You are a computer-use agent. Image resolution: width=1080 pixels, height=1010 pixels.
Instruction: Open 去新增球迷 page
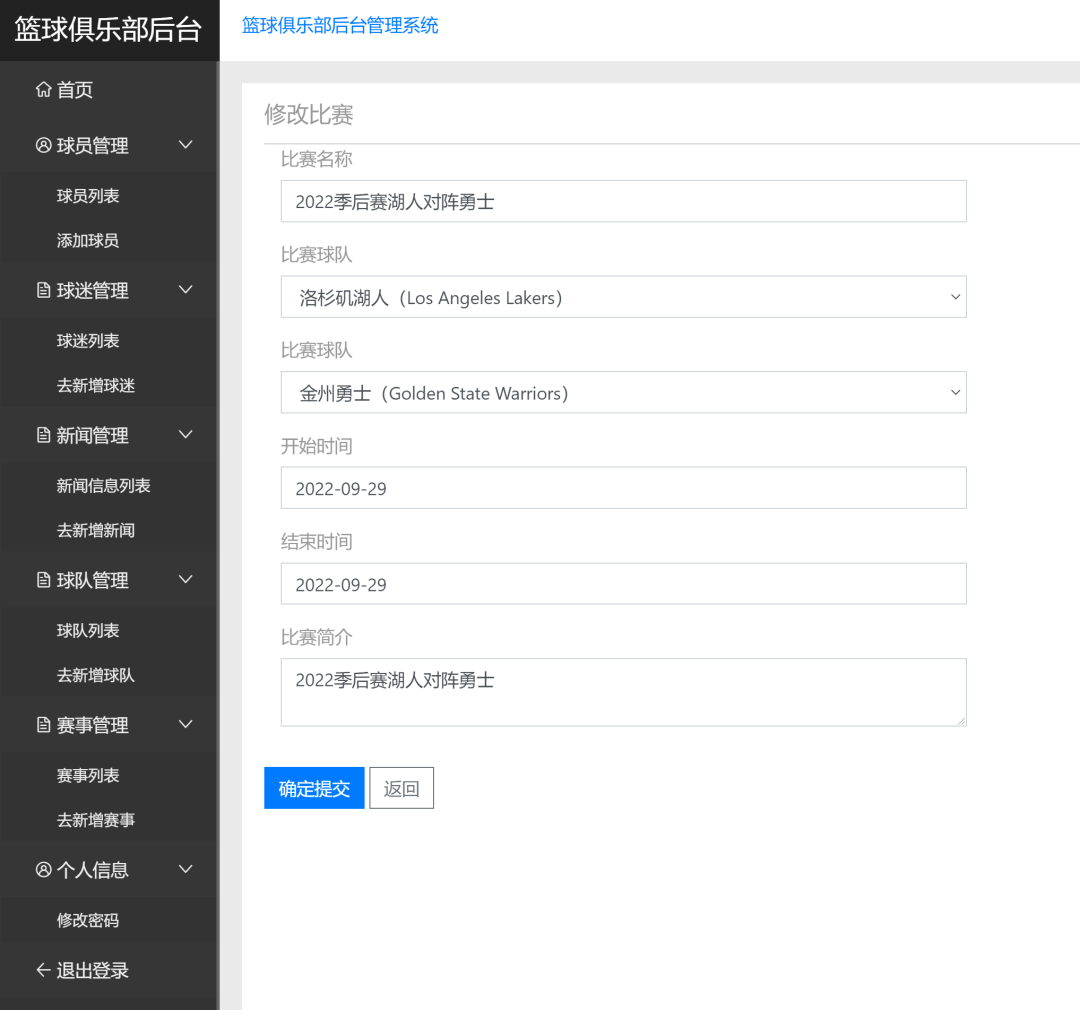96,385
